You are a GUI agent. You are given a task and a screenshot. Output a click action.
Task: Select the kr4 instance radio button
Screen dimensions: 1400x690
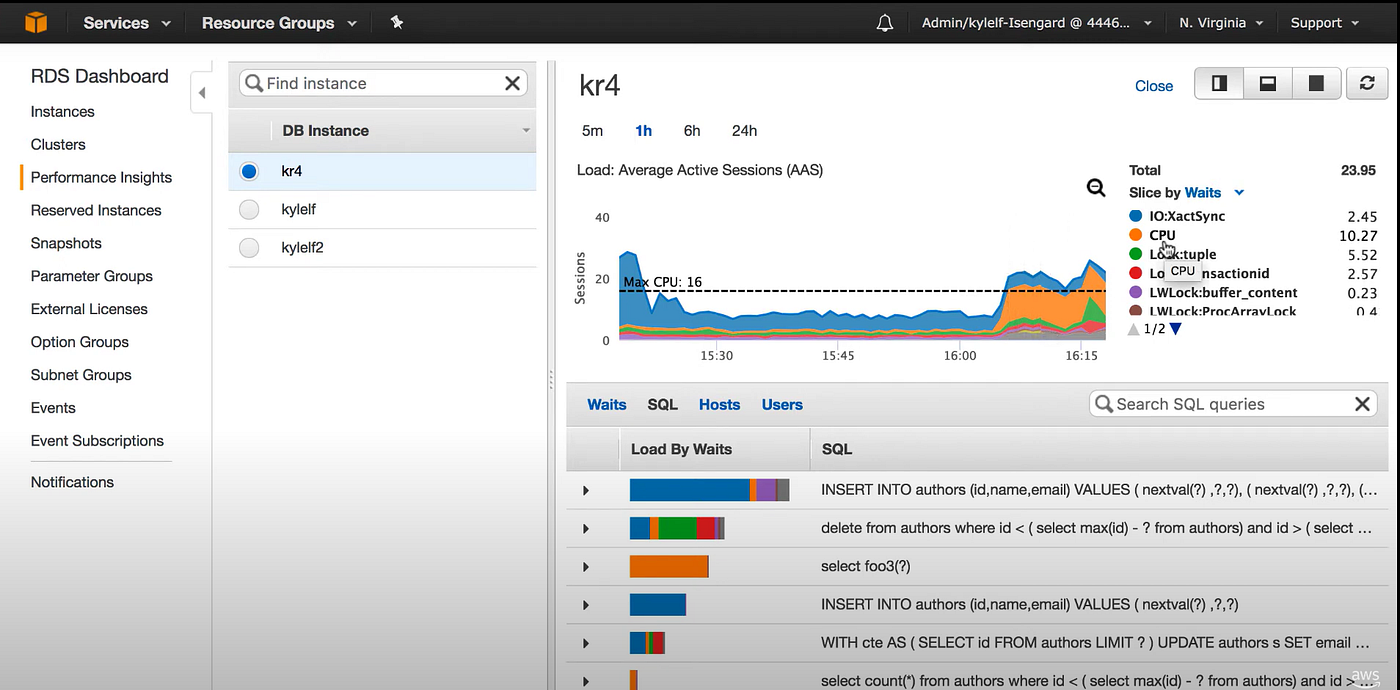(x=248, y=171)
